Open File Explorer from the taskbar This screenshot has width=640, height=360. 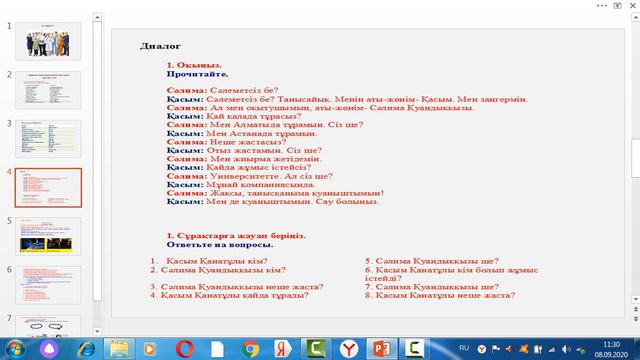pyautogui.click(x=119, y=349)
